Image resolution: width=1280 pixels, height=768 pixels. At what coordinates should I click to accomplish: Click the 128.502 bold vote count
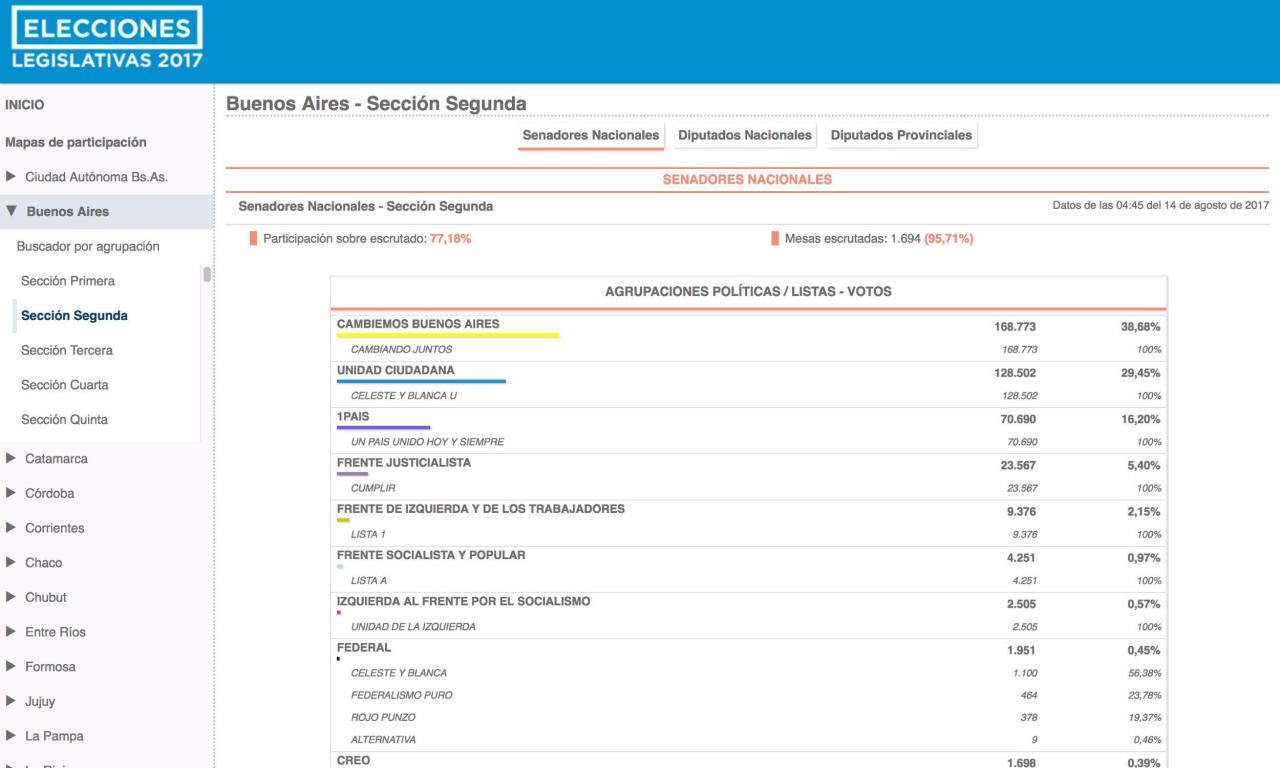(1015, 373)
